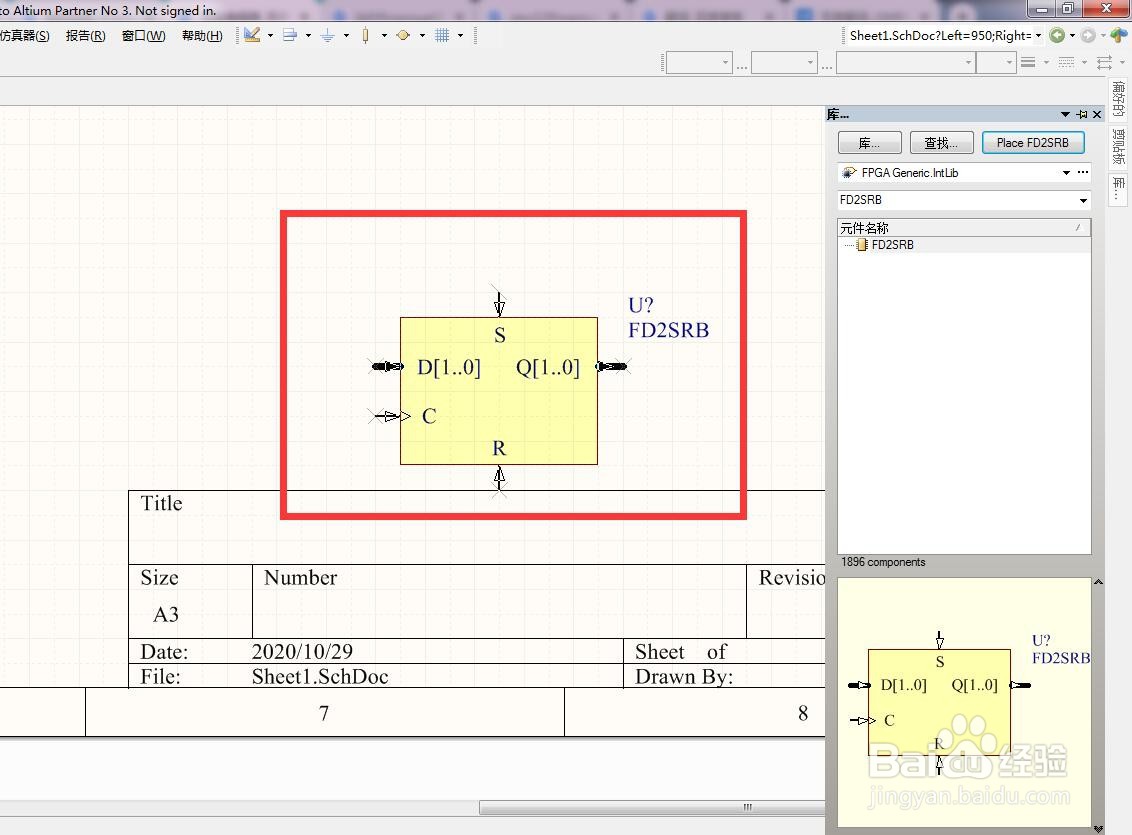Click the A3 size text in title block
The width and height of the screenshot is (1132, 835).
(166, 615)
